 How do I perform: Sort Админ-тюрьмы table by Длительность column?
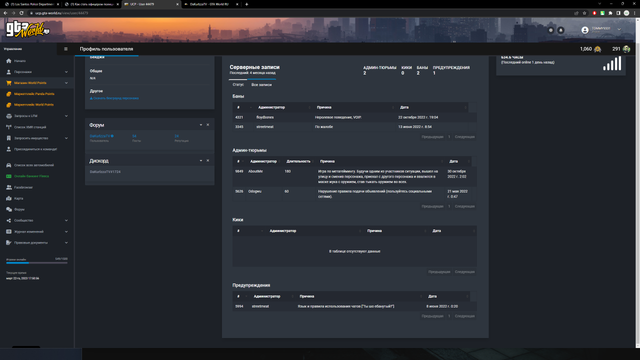point(298,161)
